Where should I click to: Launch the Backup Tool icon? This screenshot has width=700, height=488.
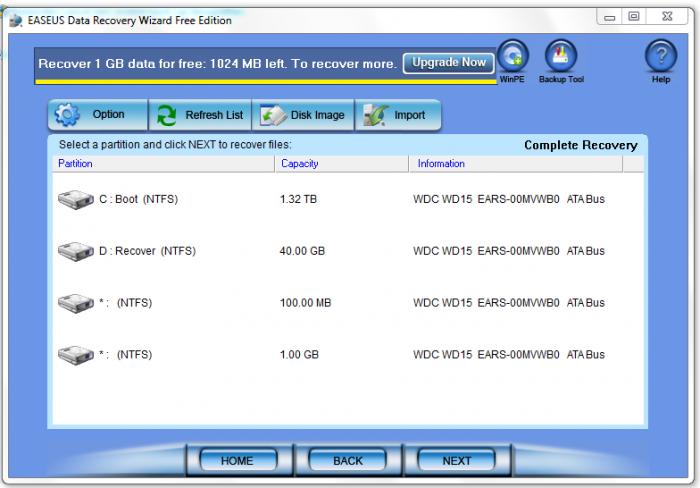click(561, 56)
